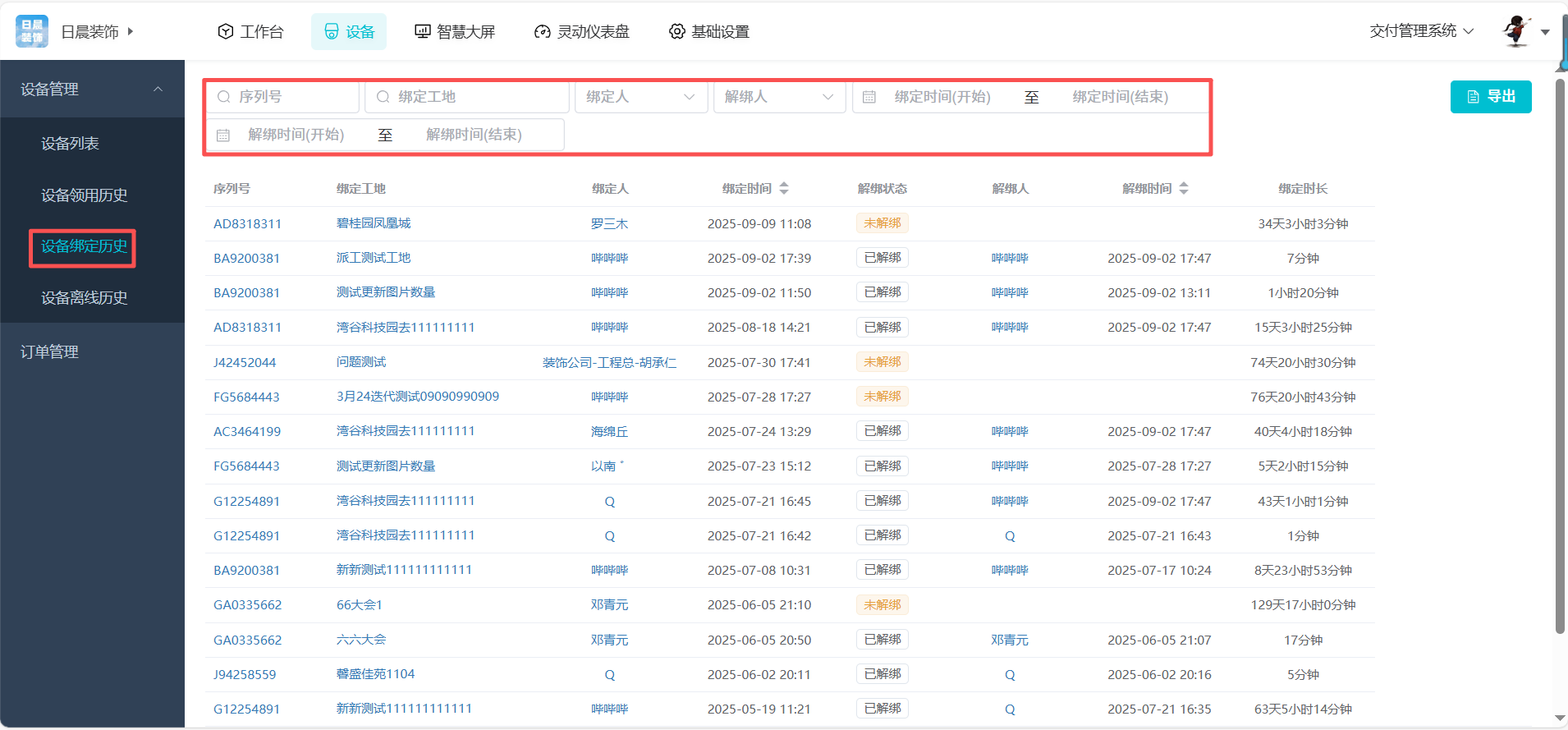Screen dimensions: 1568x730
Task: Click the vertical scrollbar on the right
Action: click(1560, 353)
